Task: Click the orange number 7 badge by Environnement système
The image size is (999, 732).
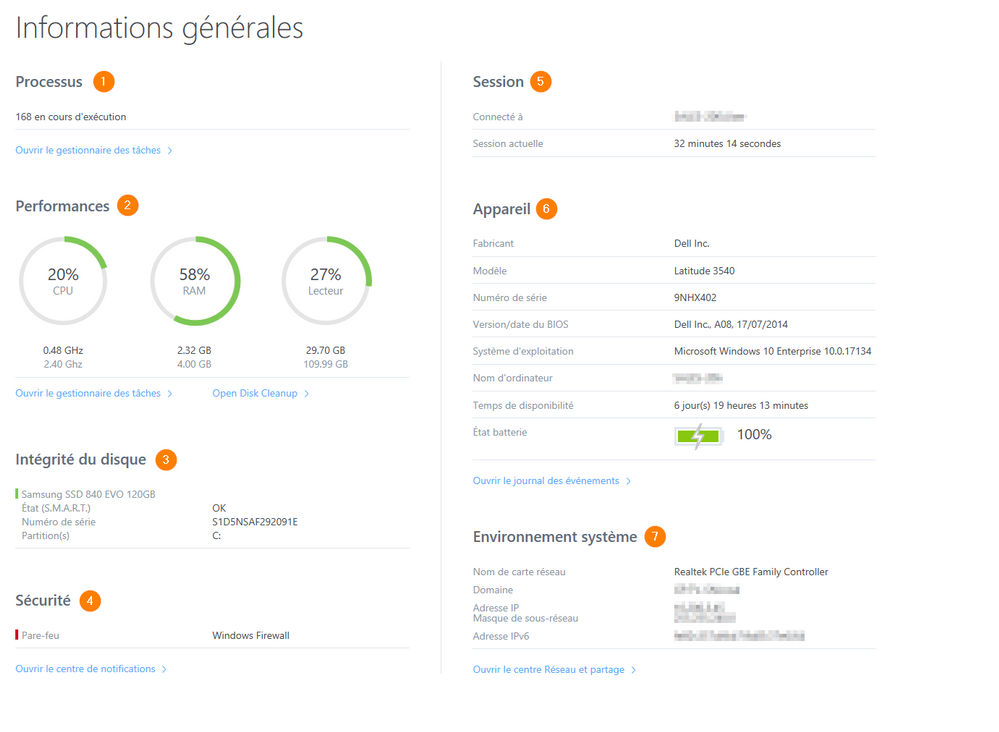Action: coord(654,536)
